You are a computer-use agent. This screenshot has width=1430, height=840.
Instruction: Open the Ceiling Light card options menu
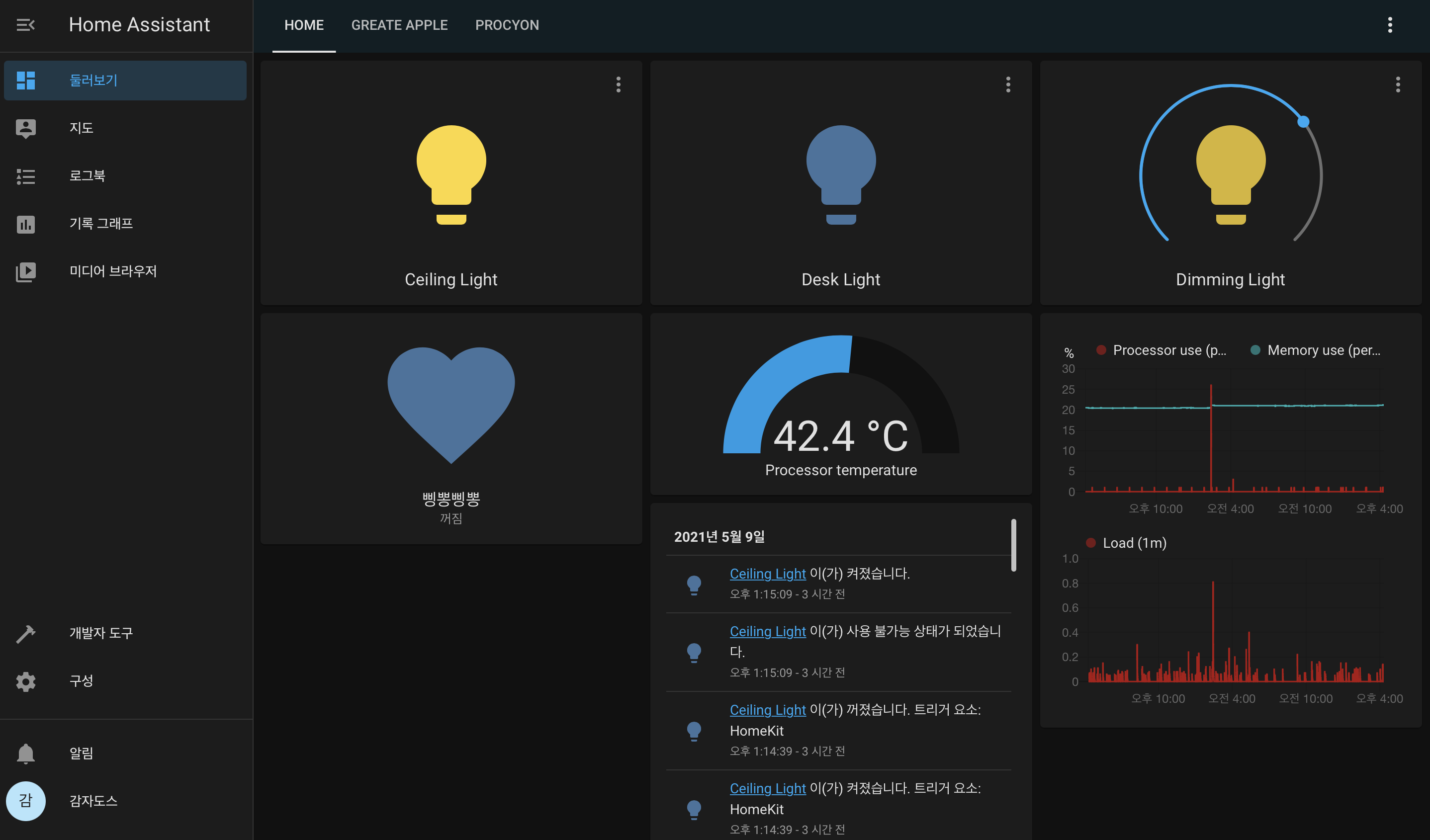[618, 85]
